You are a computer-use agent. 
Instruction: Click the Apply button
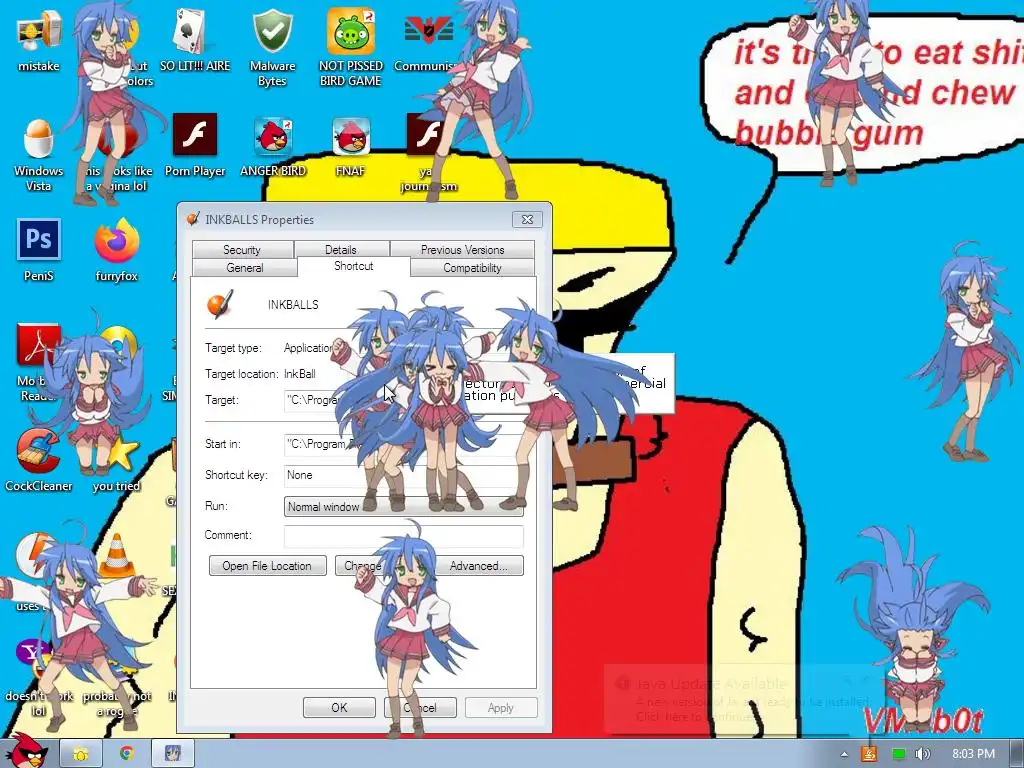click(x=501, y=707)
